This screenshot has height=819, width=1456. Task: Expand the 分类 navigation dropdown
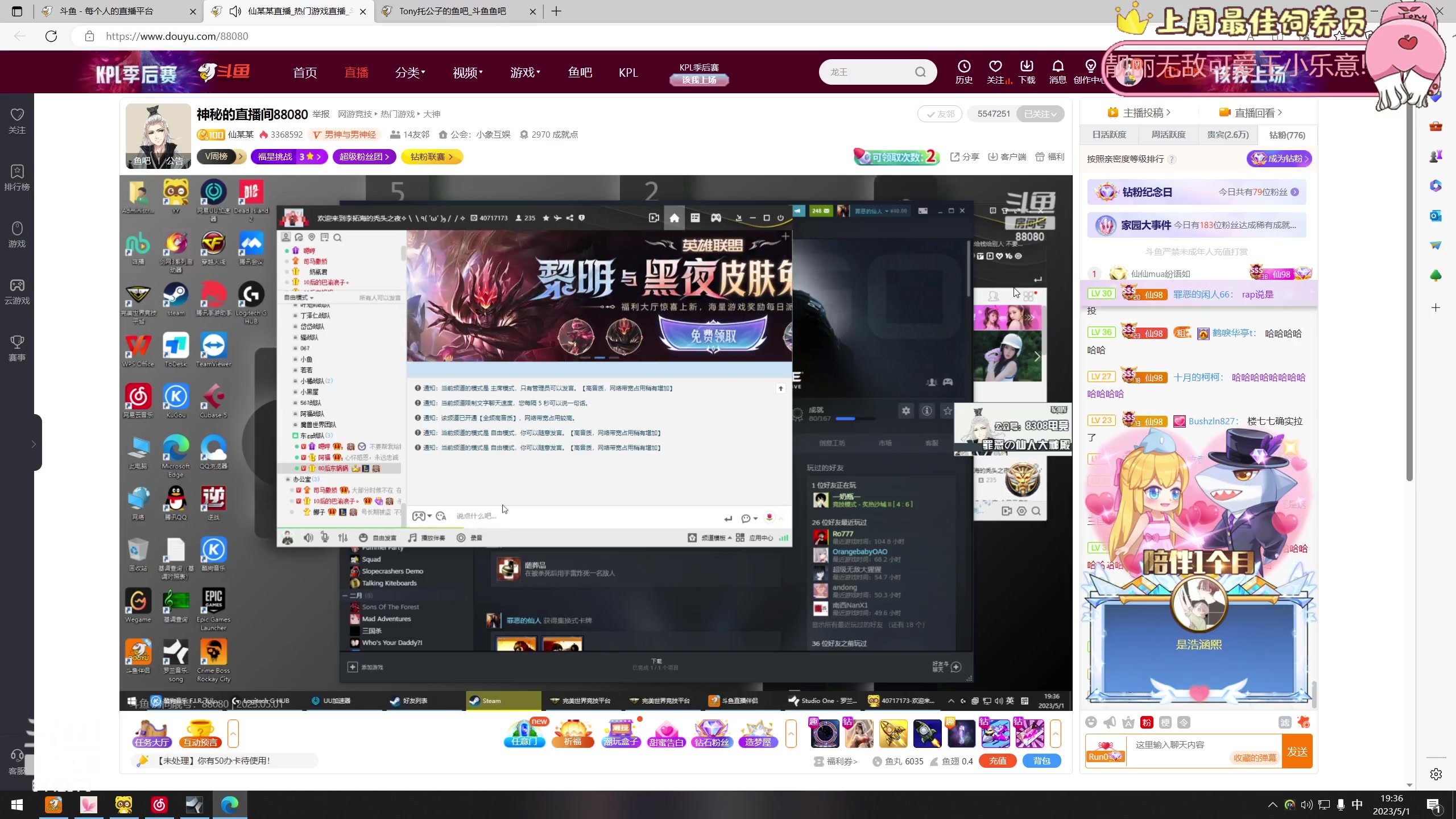click(410, 72)
